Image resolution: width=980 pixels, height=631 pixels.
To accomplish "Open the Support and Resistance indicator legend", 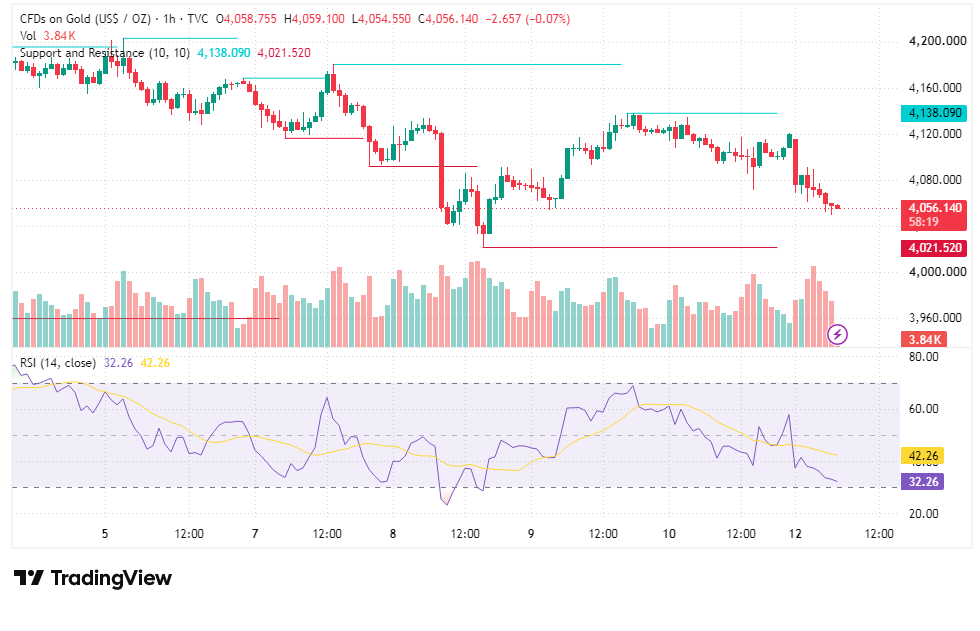I will click(104, 53).
